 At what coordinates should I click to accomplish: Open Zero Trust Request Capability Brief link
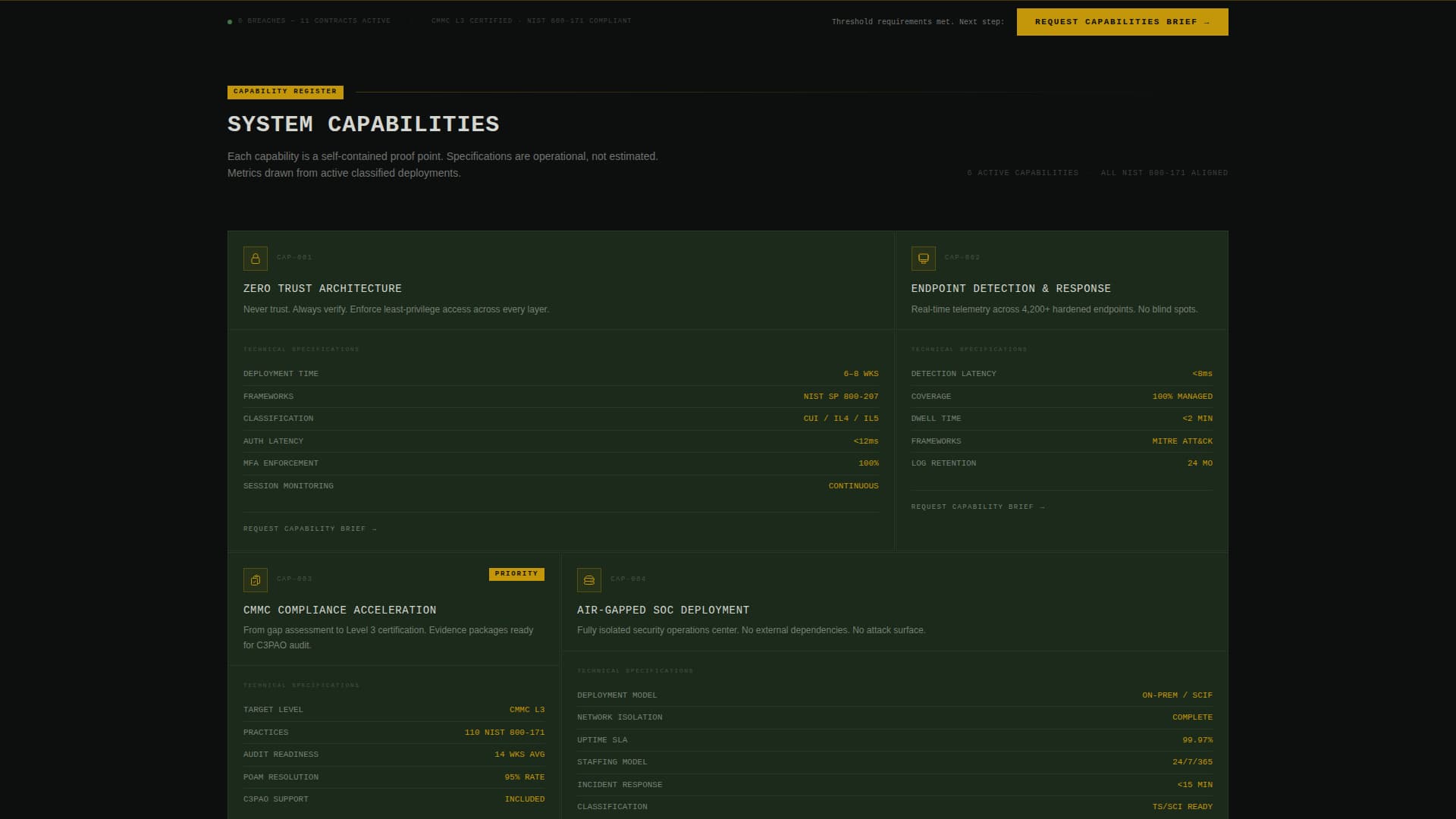click(x=310, y=529)
